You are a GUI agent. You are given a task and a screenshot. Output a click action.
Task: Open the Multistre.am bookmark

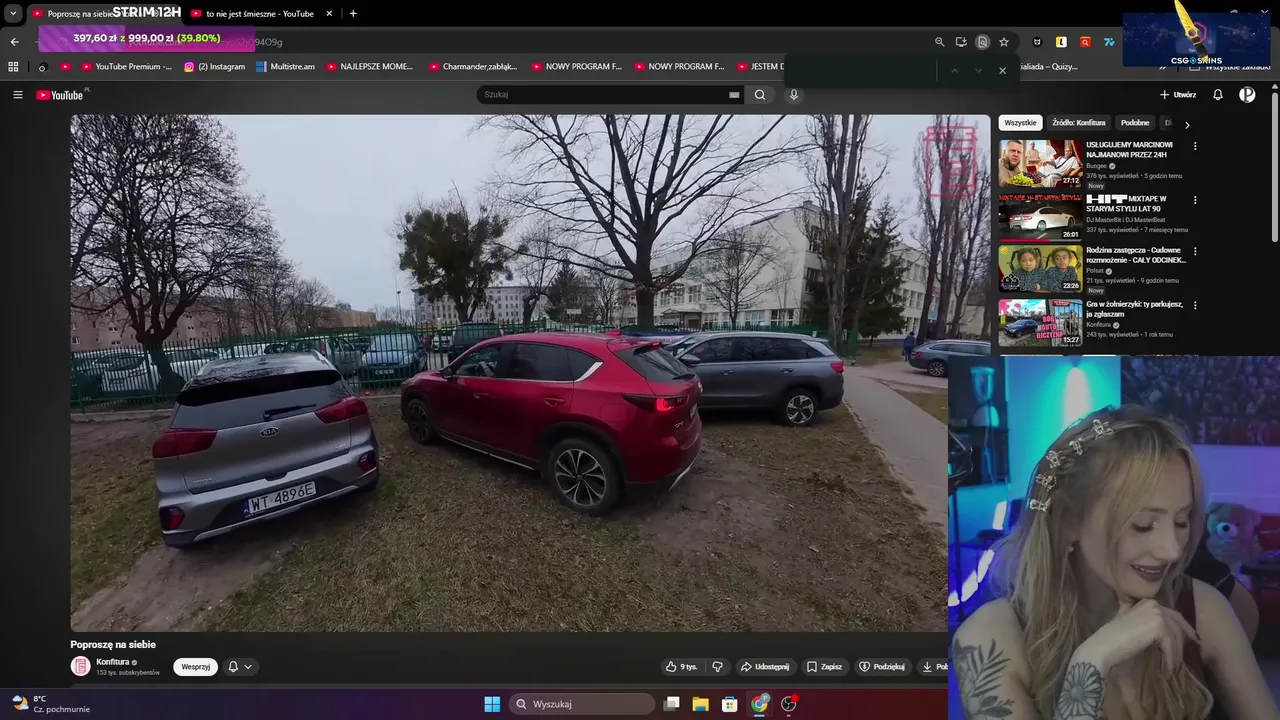pyautogui.click(x=285, y=67)
